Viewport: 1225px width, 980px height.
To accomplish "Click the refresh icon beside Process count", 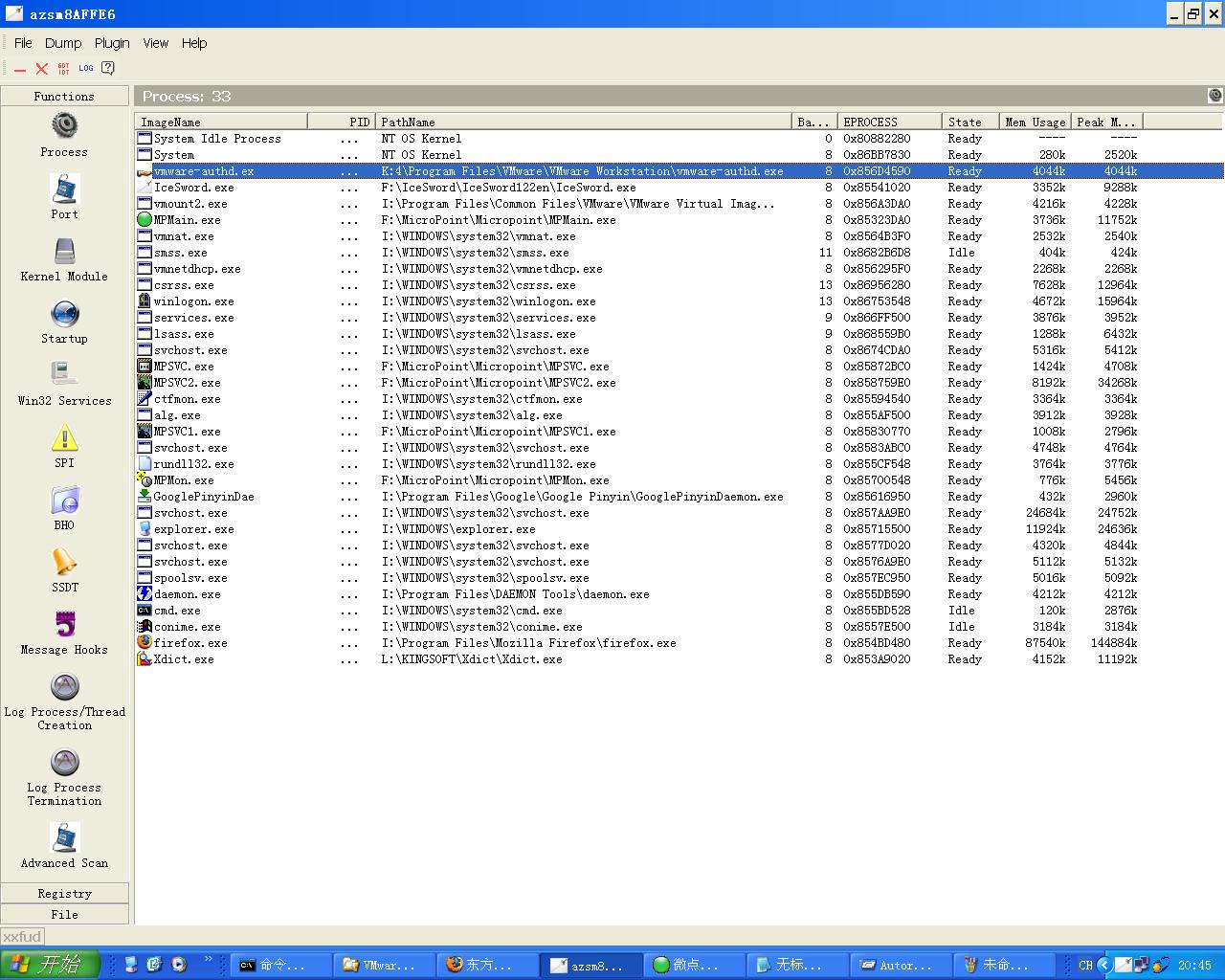I will pyautogui.click(x=1215, y=96).
